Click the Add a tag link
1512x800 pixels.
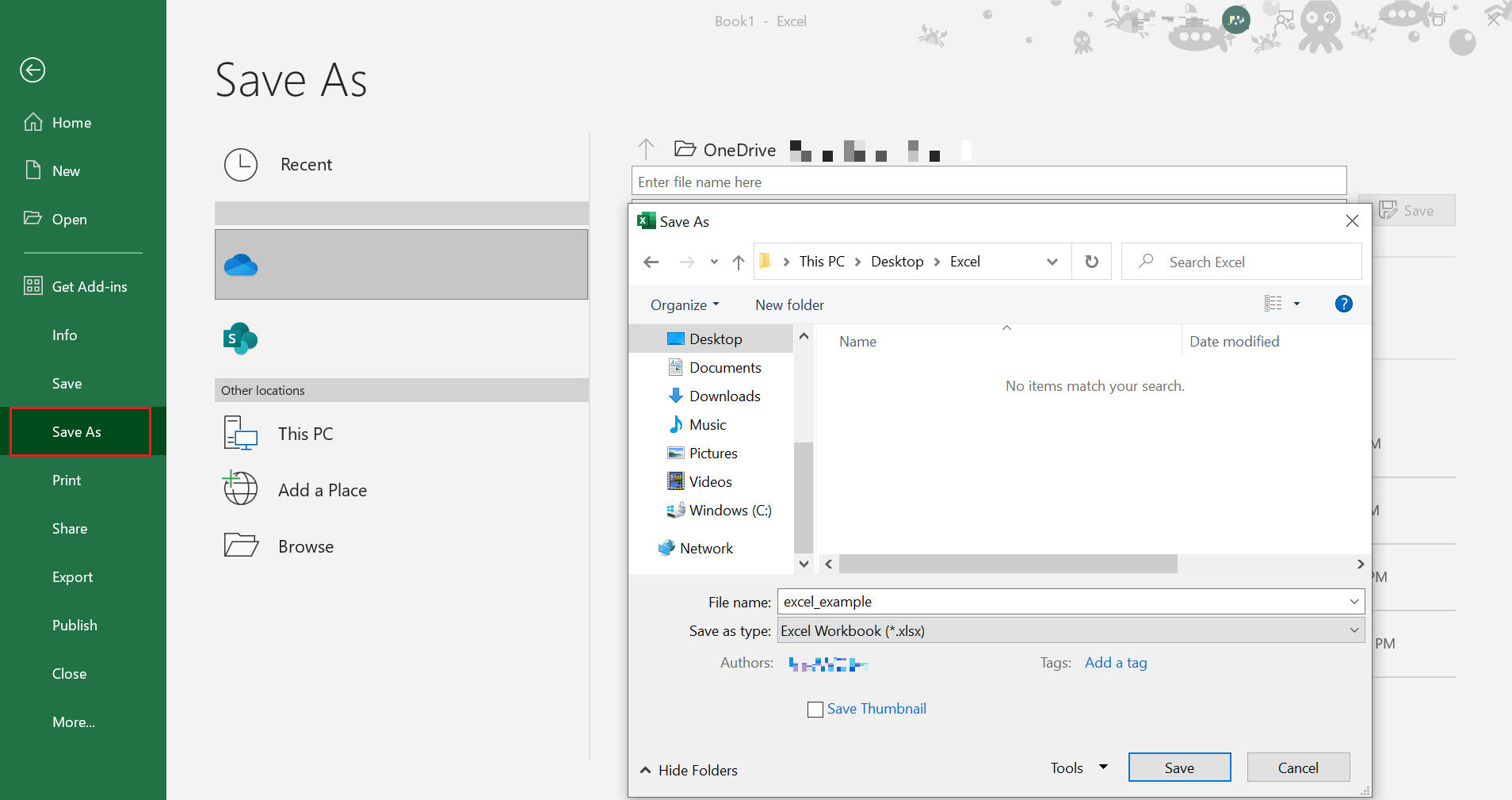[x=1115, y=663]
